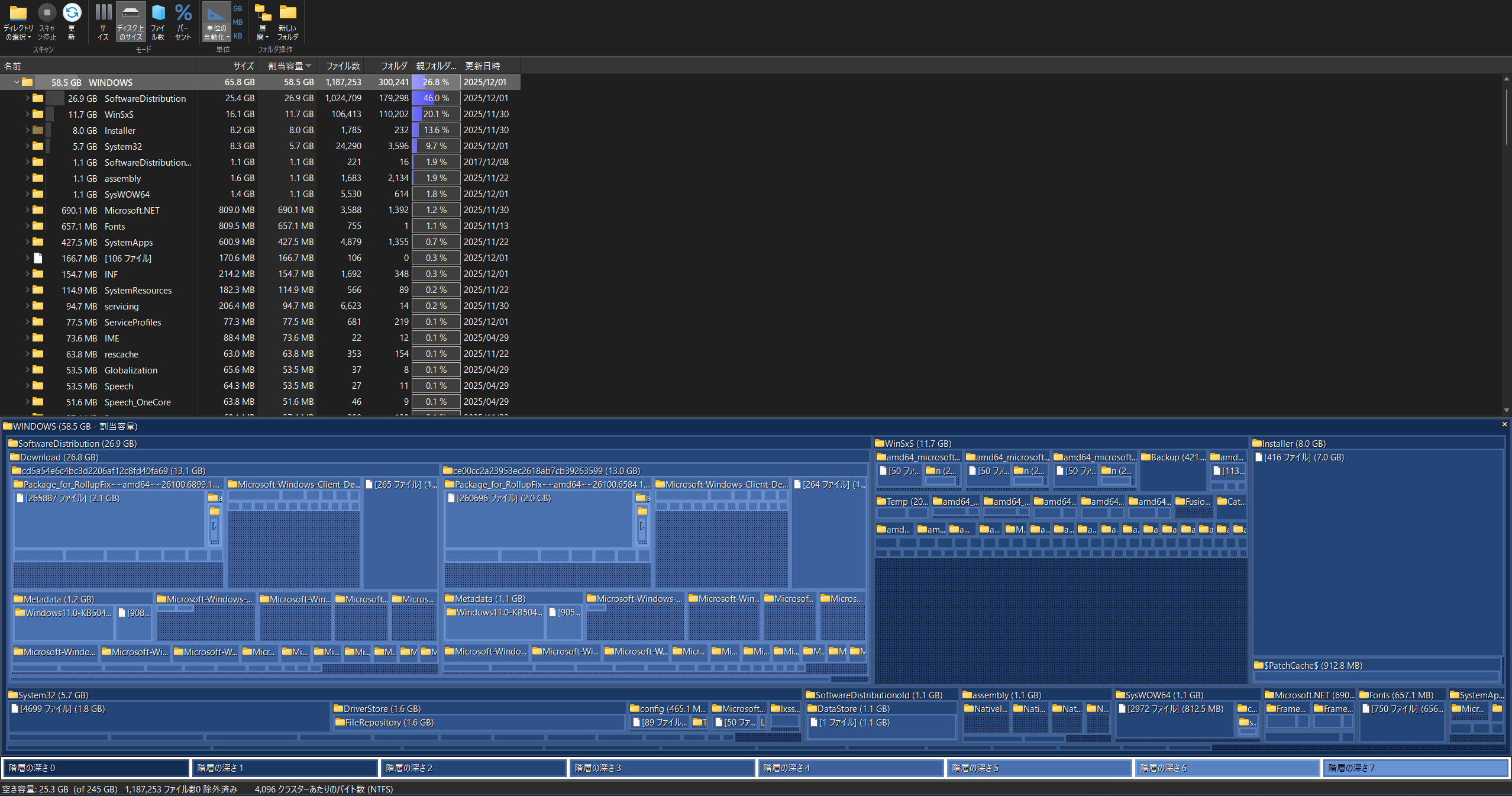Click the 空き容量 25.3 GB status text
This screenshot has width=1512, height=796.
click(60, 789)
